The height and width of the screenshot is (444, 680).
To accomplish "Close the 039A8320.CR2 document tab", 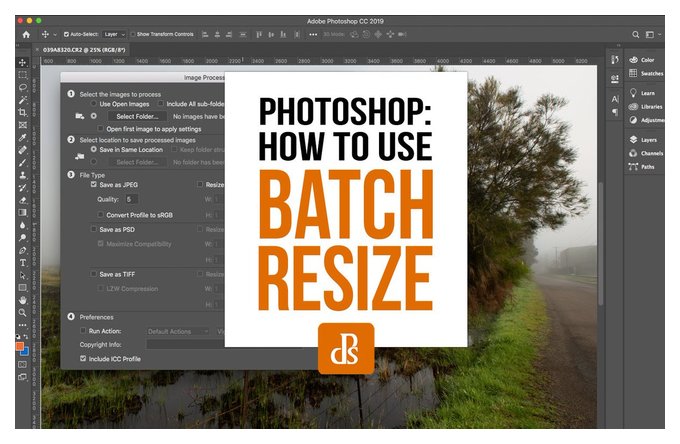I will [37, 50].
